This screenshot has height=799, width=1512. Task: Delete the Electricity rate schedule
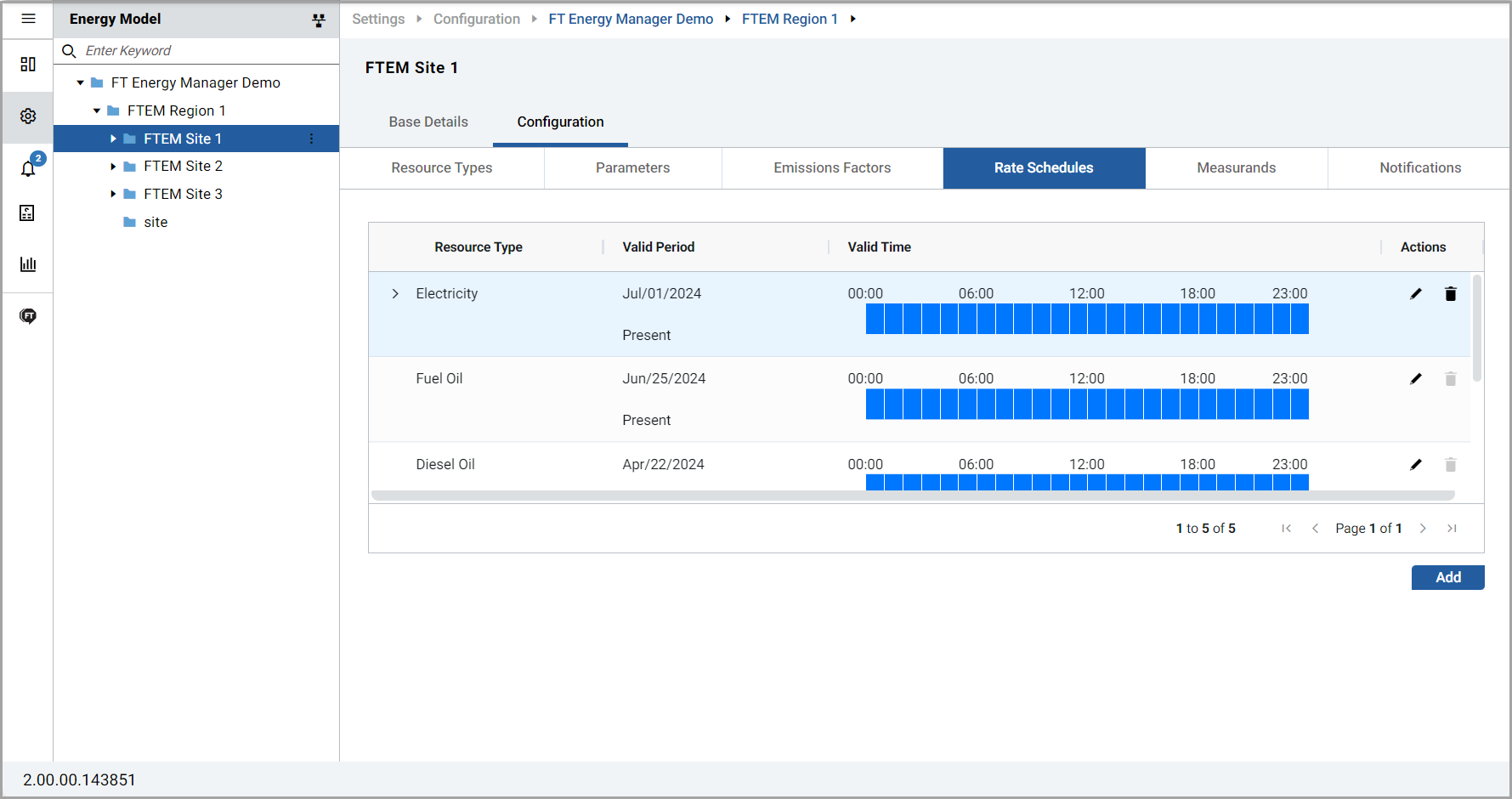click(x=1451, y=294)
